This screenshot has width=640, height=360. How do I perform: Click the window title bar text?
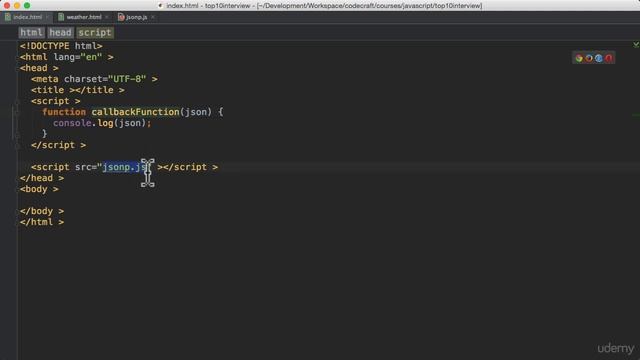coord(324,6)
